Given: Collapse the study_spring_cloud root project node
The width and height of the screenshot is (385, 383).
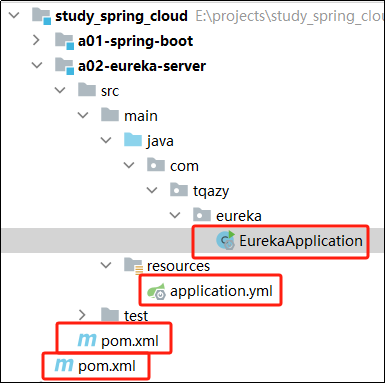Looking at the screenshot, I should (x=14, y=15).
